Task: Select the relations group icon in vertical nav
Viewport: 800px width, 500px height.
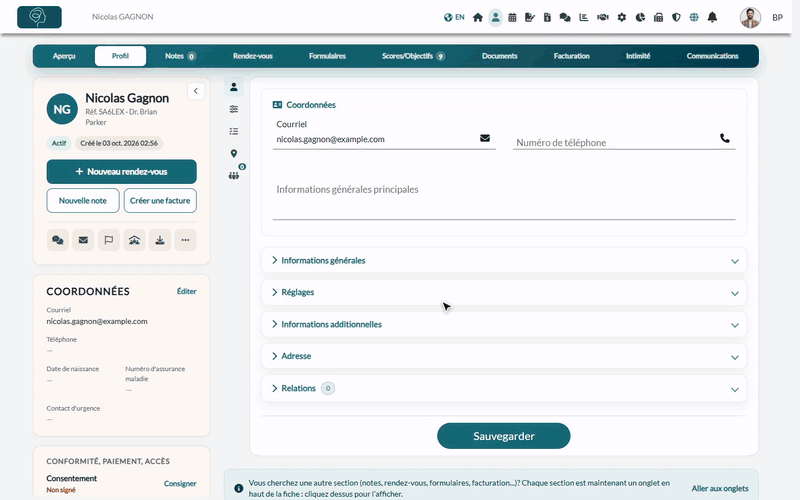Action: point(234,176)
